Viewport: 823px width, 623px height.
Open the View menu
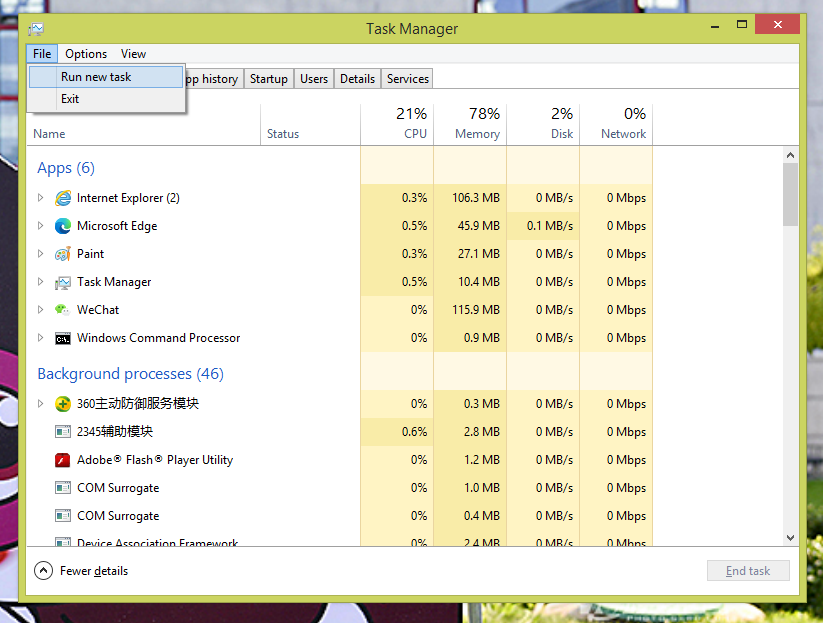pos(133,54)
